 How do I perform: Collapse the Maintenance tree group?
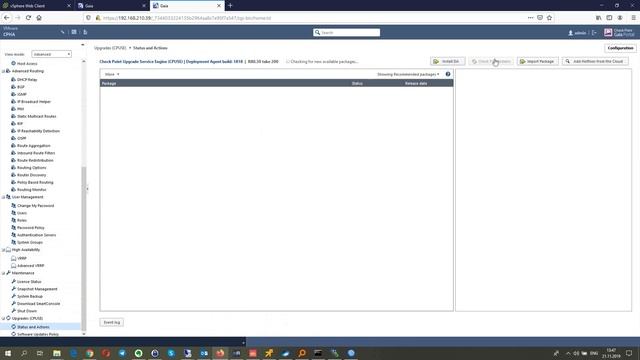coord(3,273)
